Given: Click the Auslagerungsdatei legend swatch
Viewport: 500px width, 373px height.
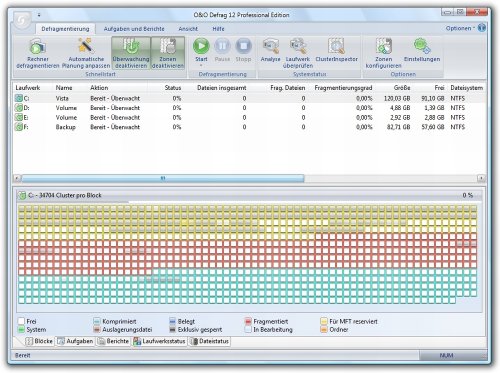Looking at the screenshot, I should point(97,329).
